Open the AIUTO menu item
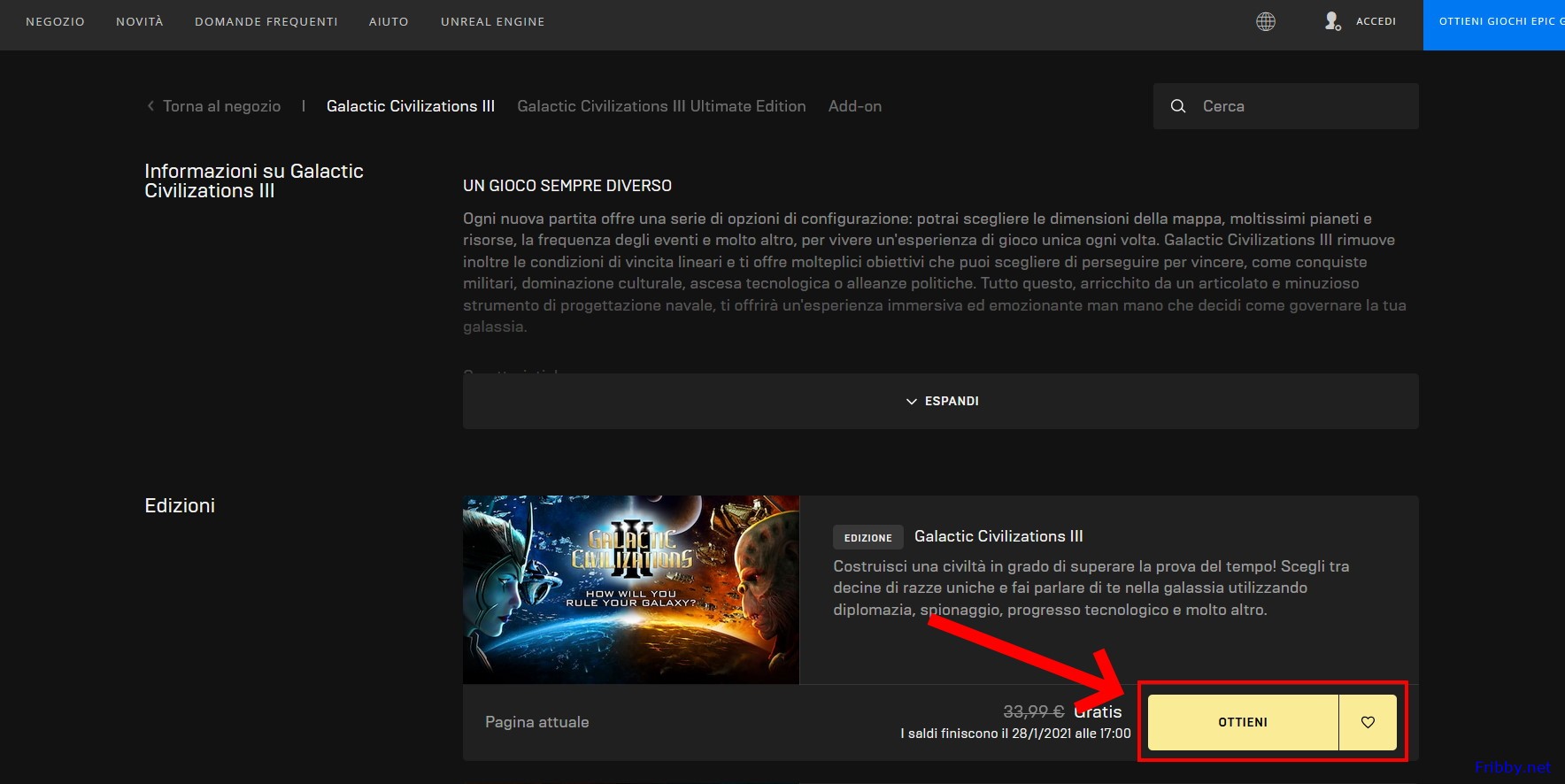Image resolution: width=1565 pixels, height=784 pixels. tap(389, 21)
